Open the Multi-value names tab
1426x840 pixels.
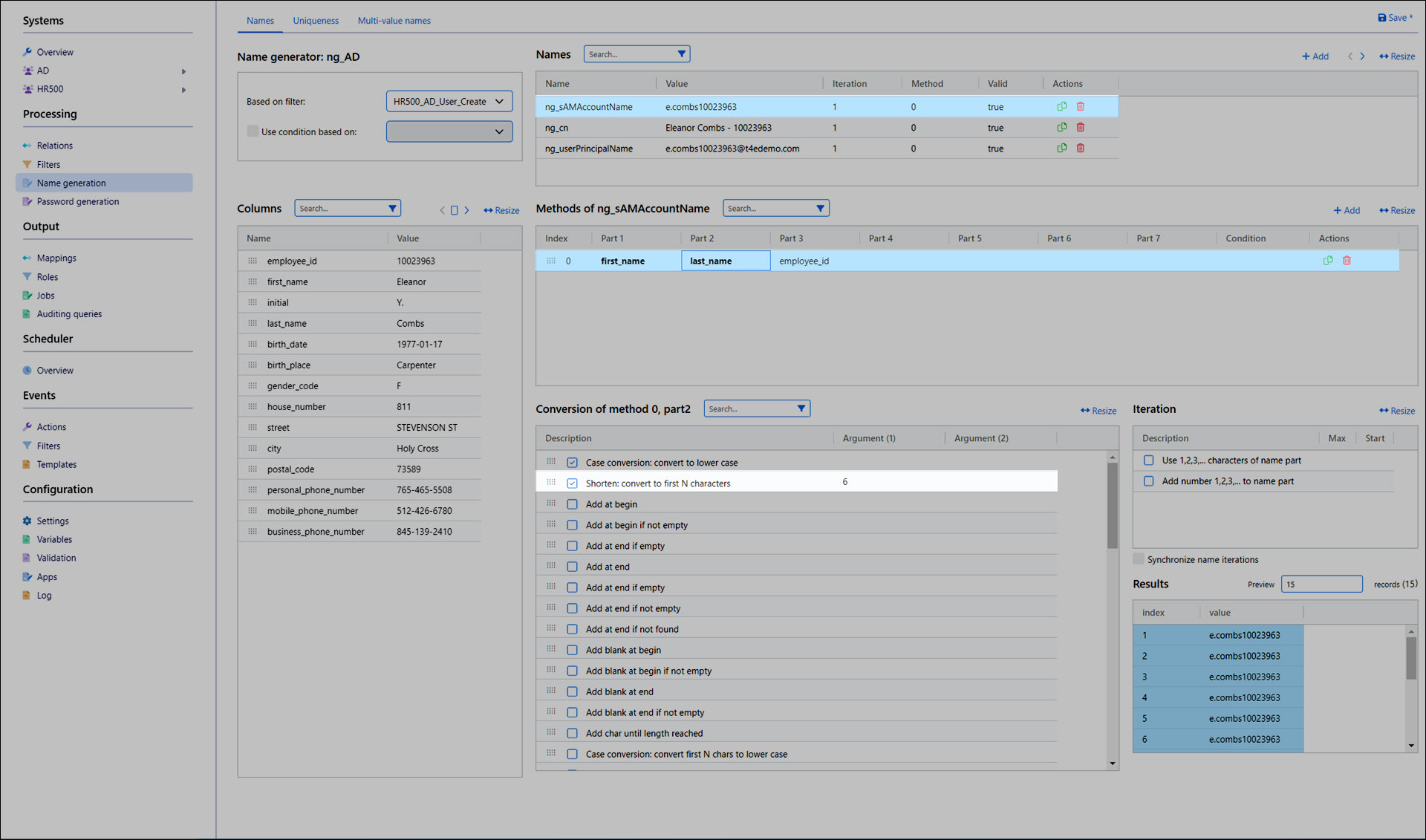394,21
